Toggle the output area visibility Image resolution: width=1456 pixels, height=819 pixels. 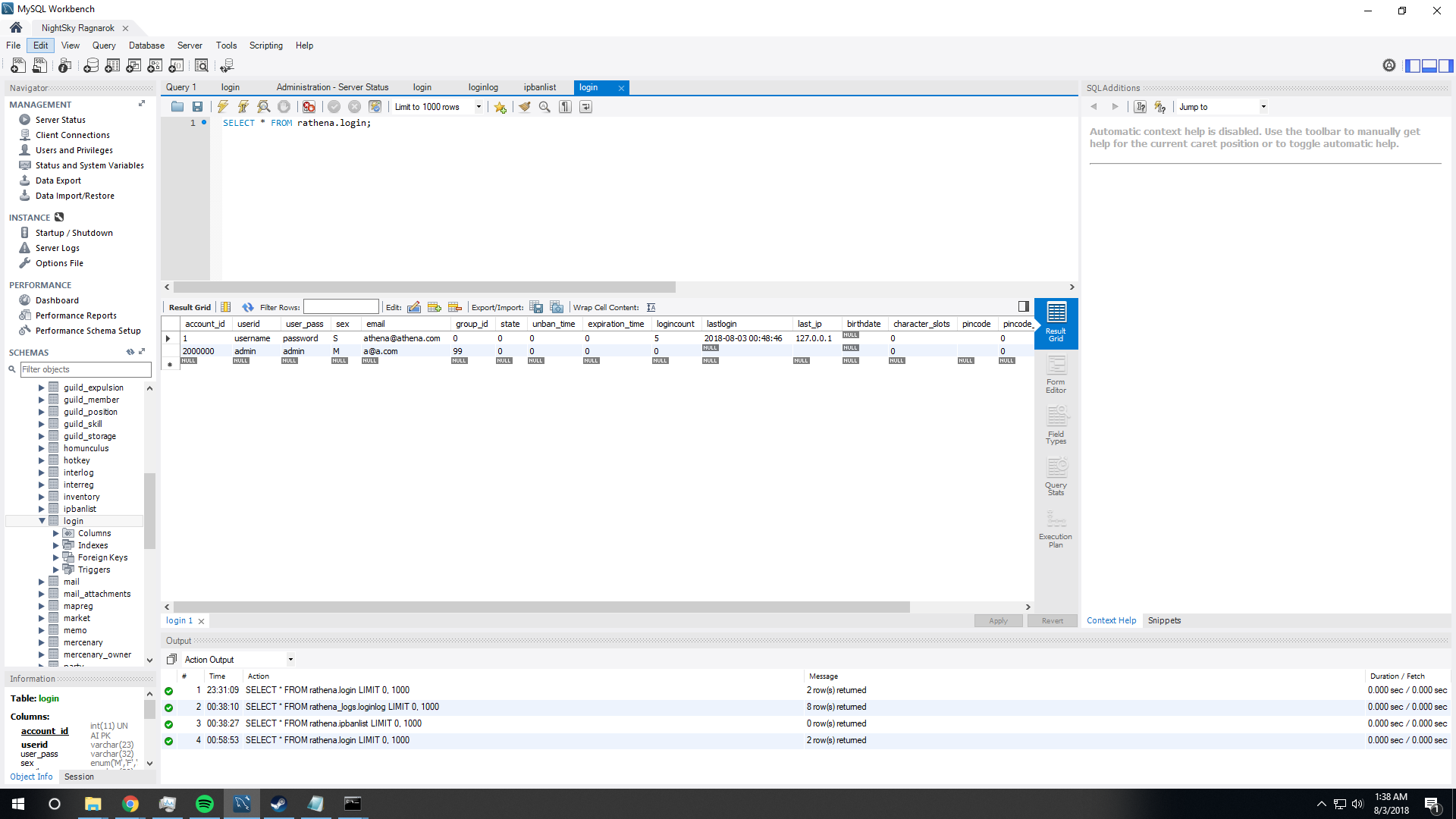click(1429, 66)
